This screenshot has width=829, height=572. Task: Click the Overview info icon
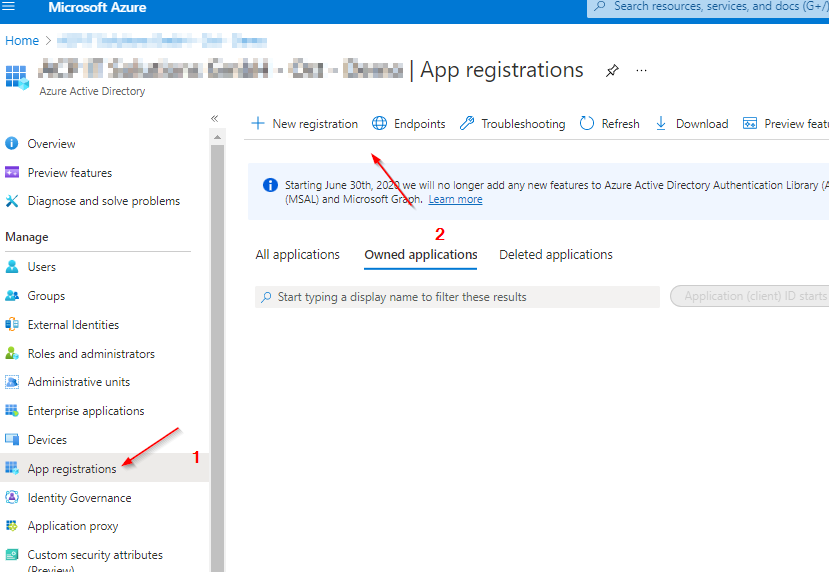click(12, 143)
